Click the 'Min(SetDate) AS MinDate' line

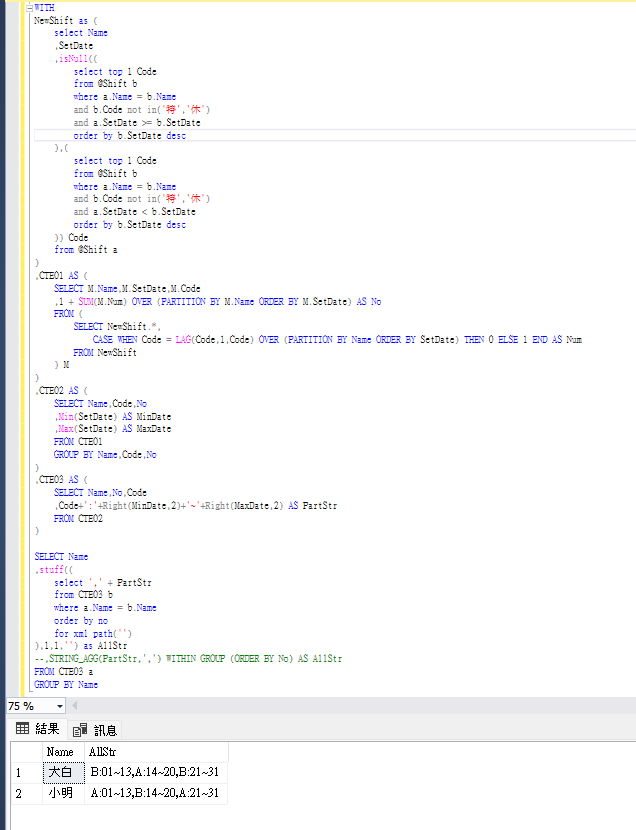tap(113, 416)
